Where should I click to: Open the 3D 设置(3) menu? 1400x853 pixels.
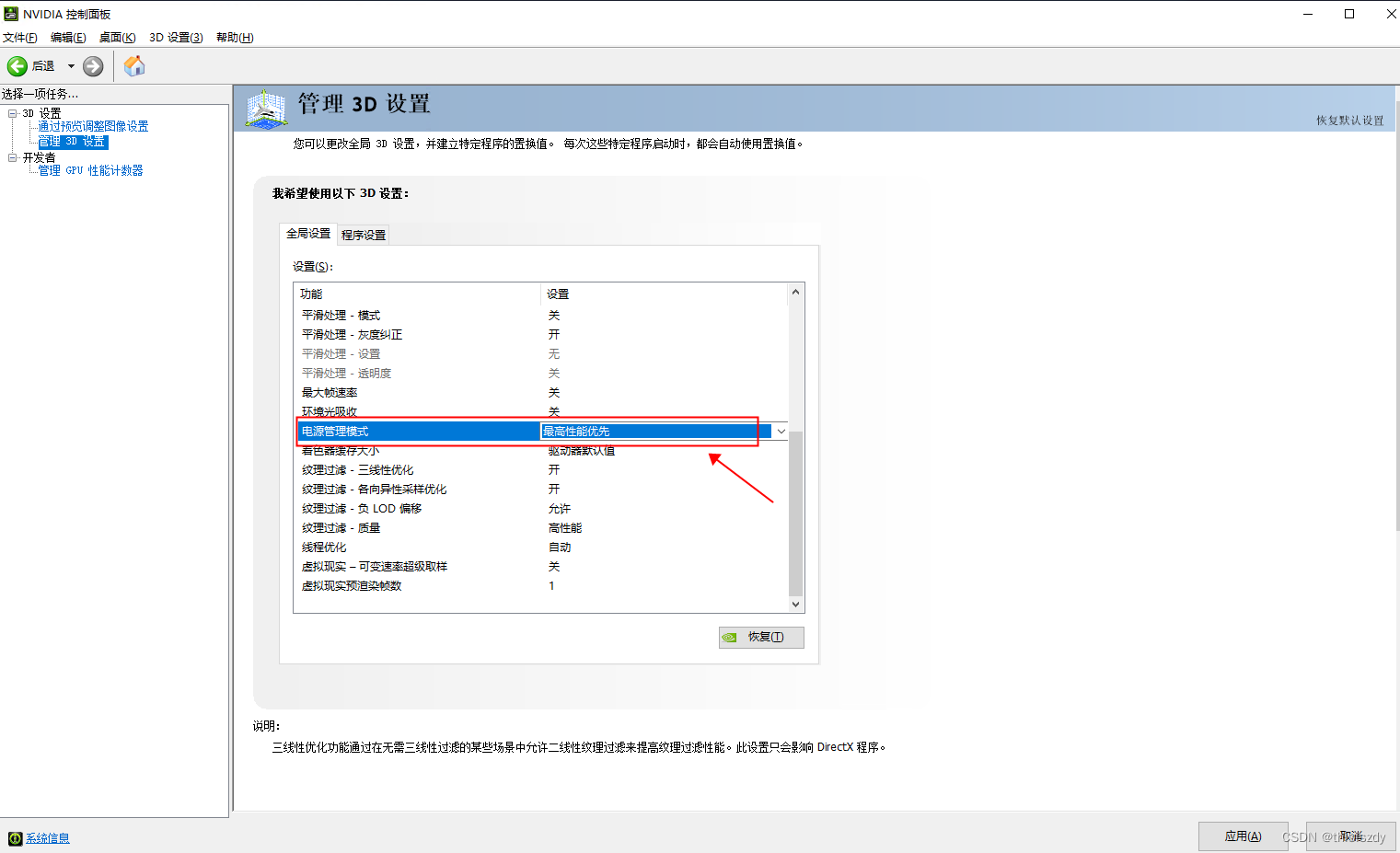point(176,38)
